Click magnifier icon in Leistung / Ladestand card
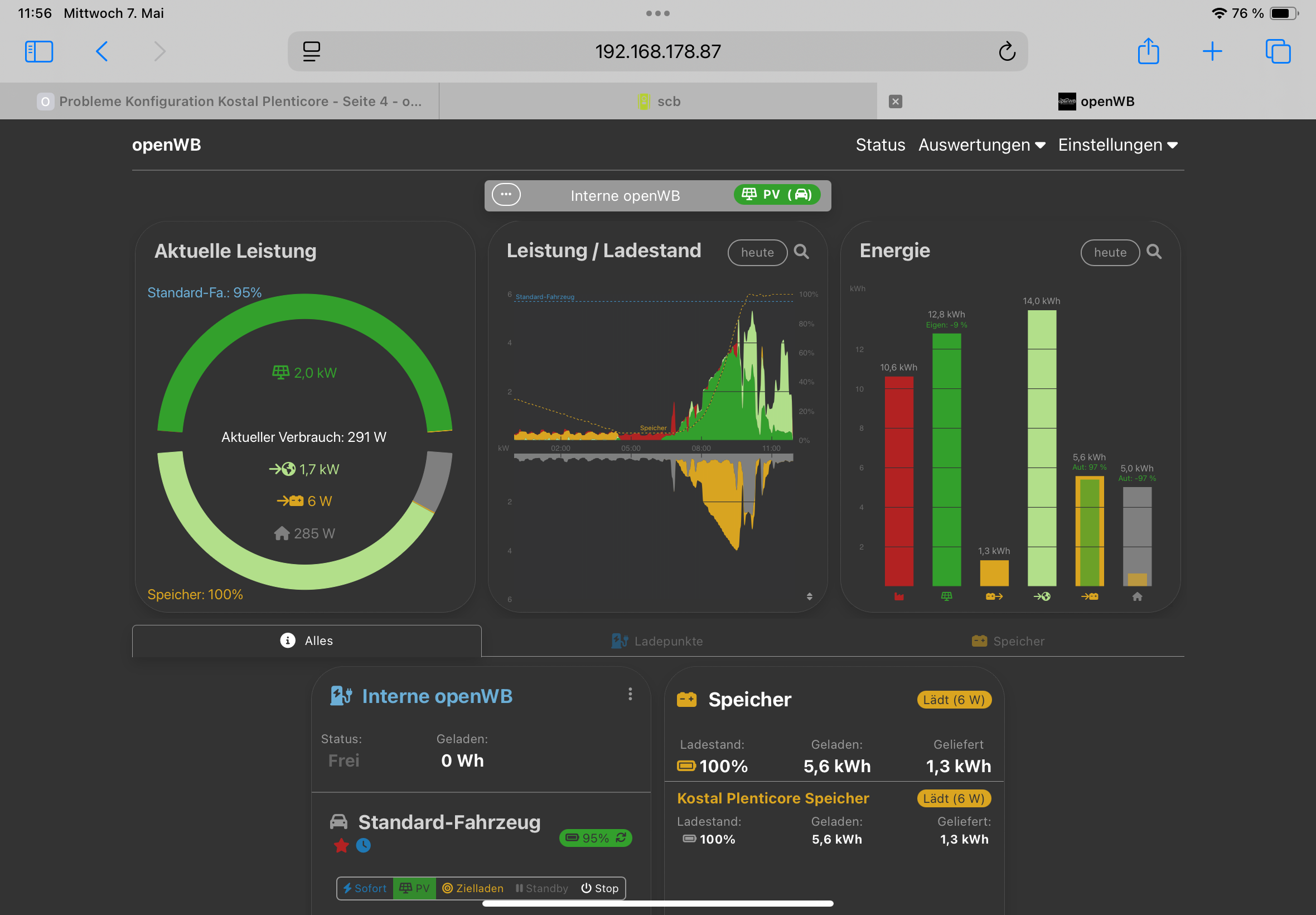Image resolution: width=1316 pixels, height=915 pixels. click(801, 252)
